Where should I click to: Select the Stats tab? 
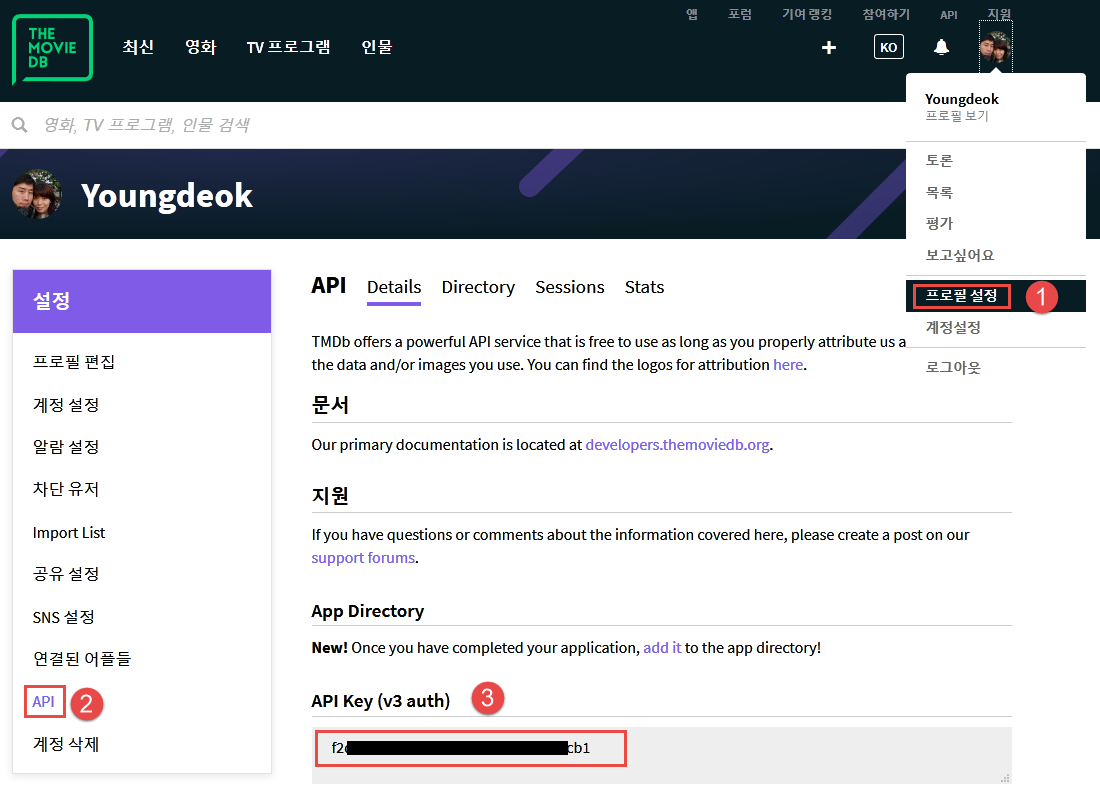tap(644, 287)
